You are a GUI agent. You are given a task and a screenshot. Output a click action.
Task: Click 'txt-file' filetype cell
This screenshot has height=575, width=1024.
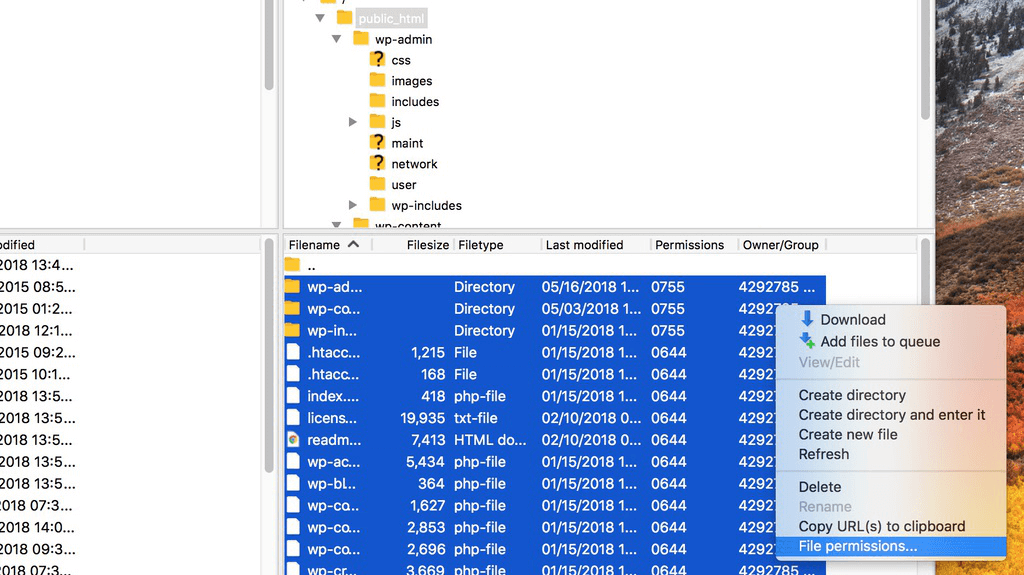point(475,418)
